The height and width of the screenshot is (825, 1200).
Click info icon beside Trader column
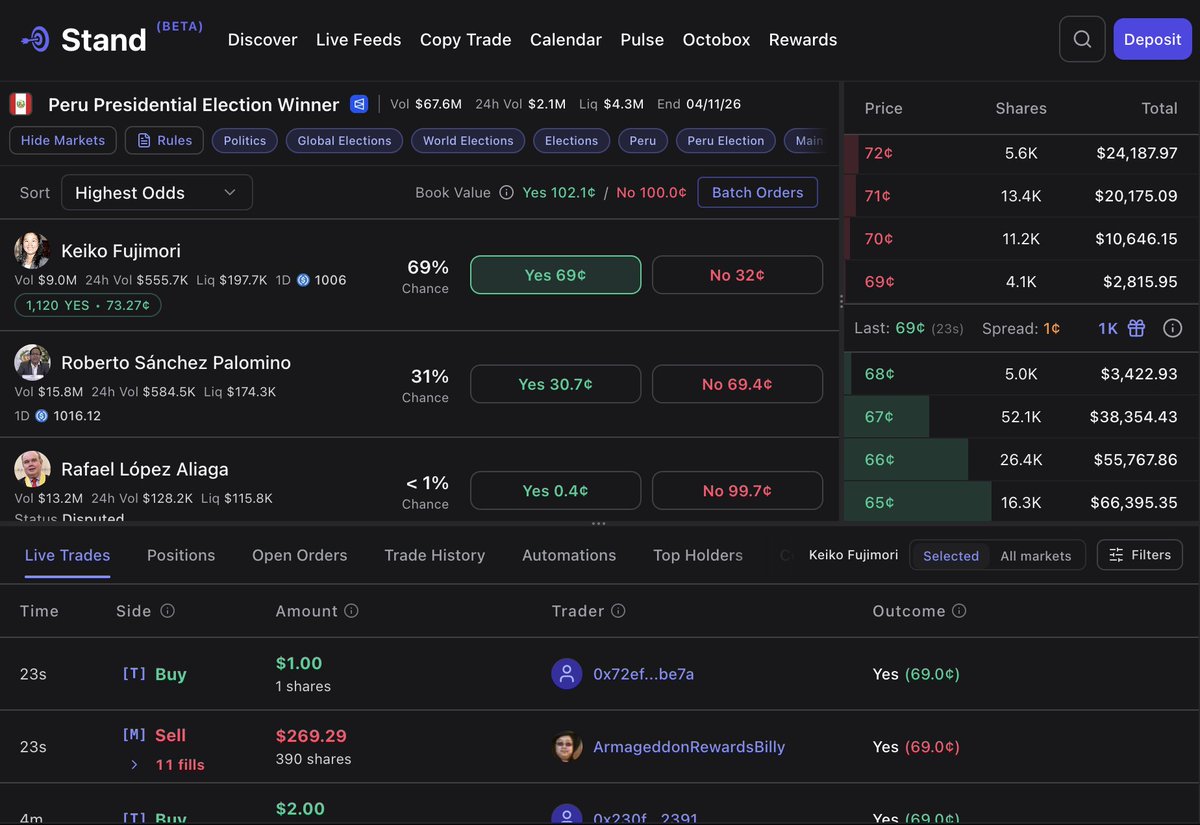pos(618,610)
